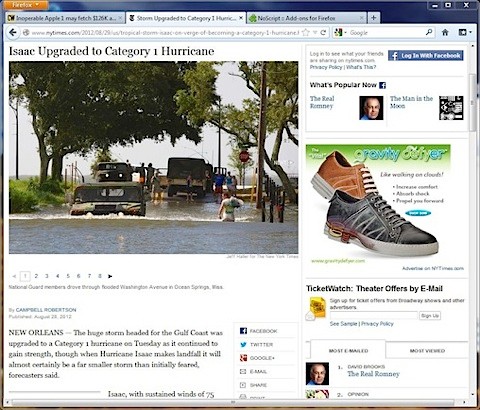Viewport: 480px width, 410px height.
Task: Open the Privacy Policy link under Facebook login
Action: point(326,67)
